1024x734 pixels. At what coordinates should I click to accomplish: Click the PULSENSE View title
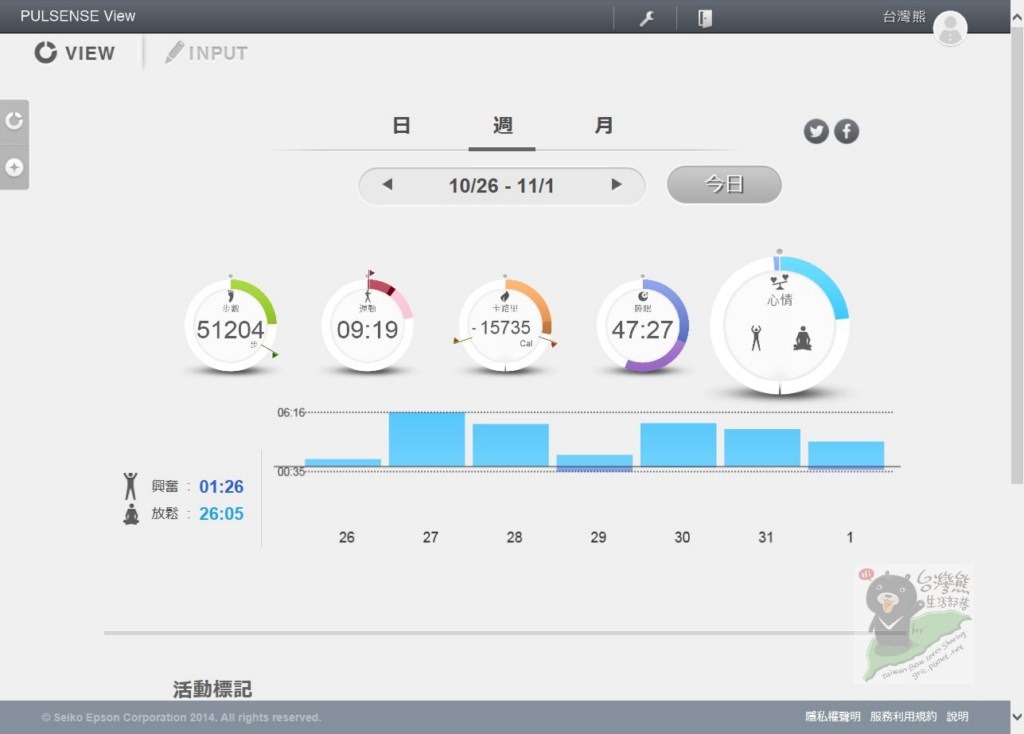coord(78,16)
